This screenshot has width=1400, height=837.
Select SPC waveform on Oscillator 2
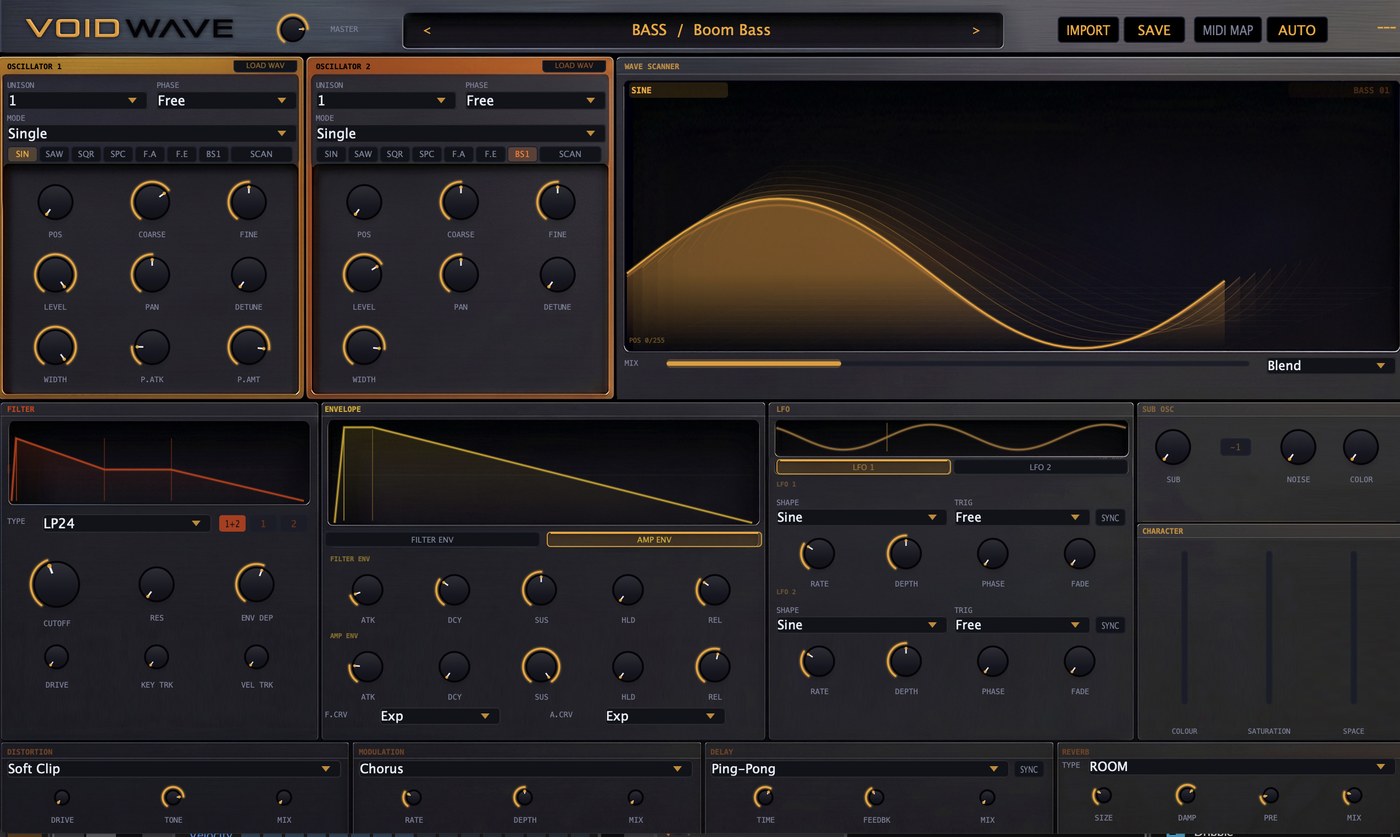pos(427,154)
